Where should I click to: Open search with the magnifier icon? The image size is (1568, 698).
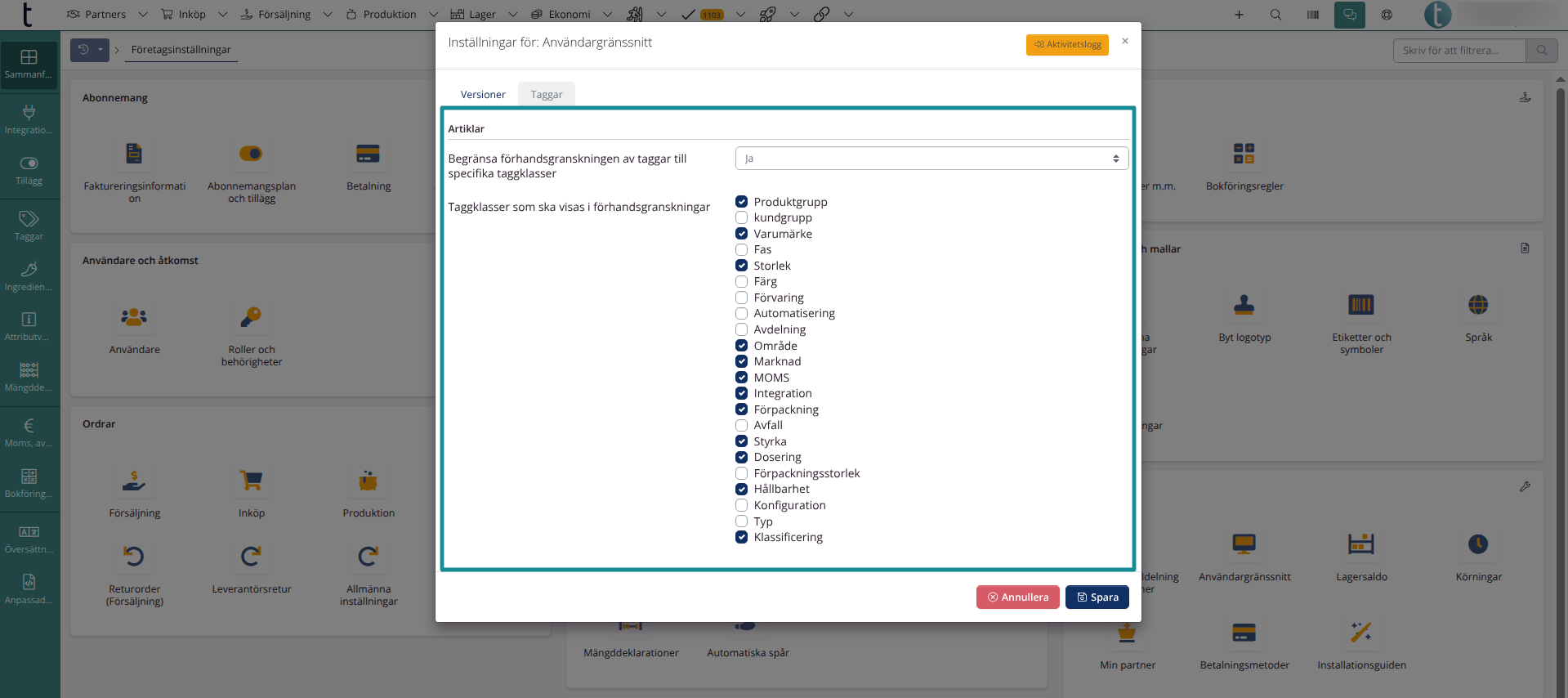tap(1275, 15)
